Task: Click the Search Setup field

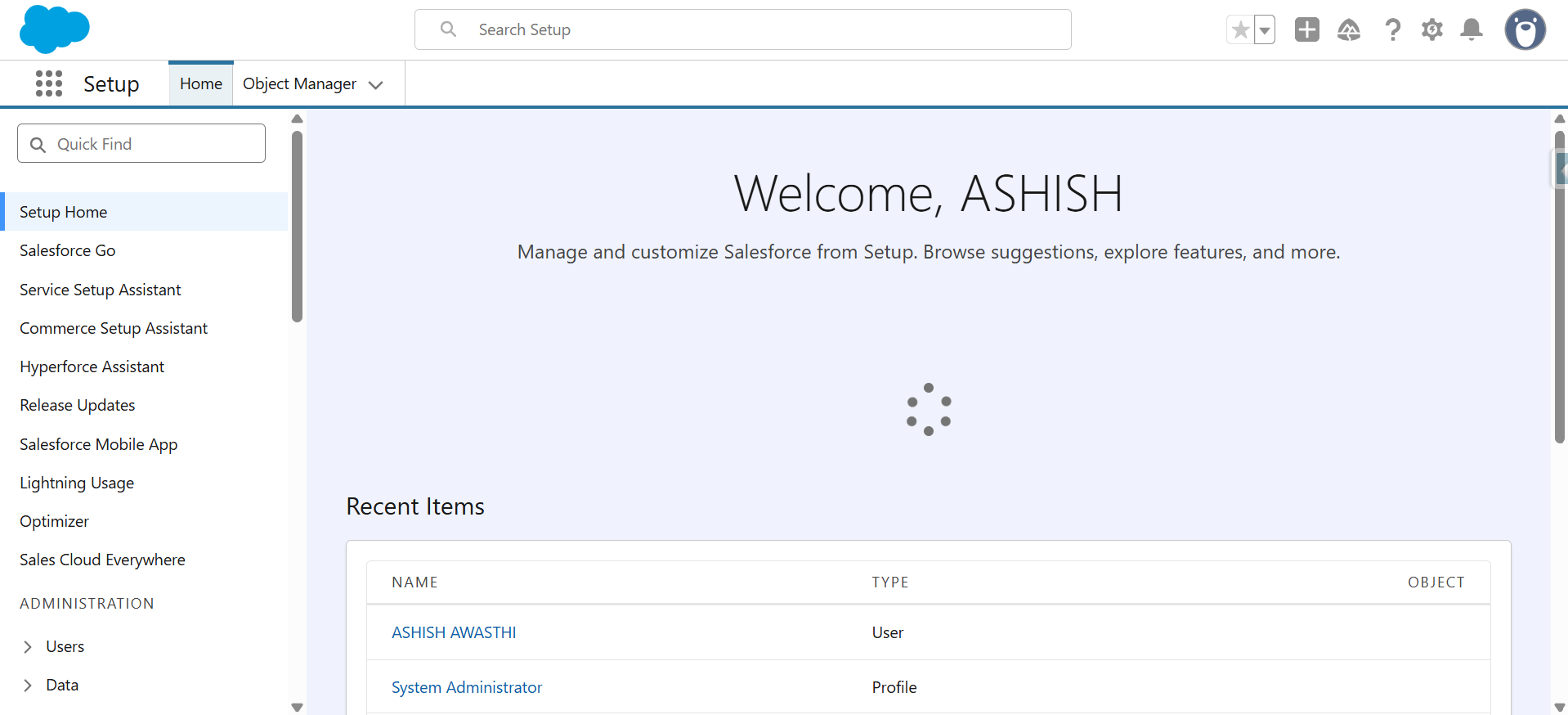Action: [x=742, y=30]
